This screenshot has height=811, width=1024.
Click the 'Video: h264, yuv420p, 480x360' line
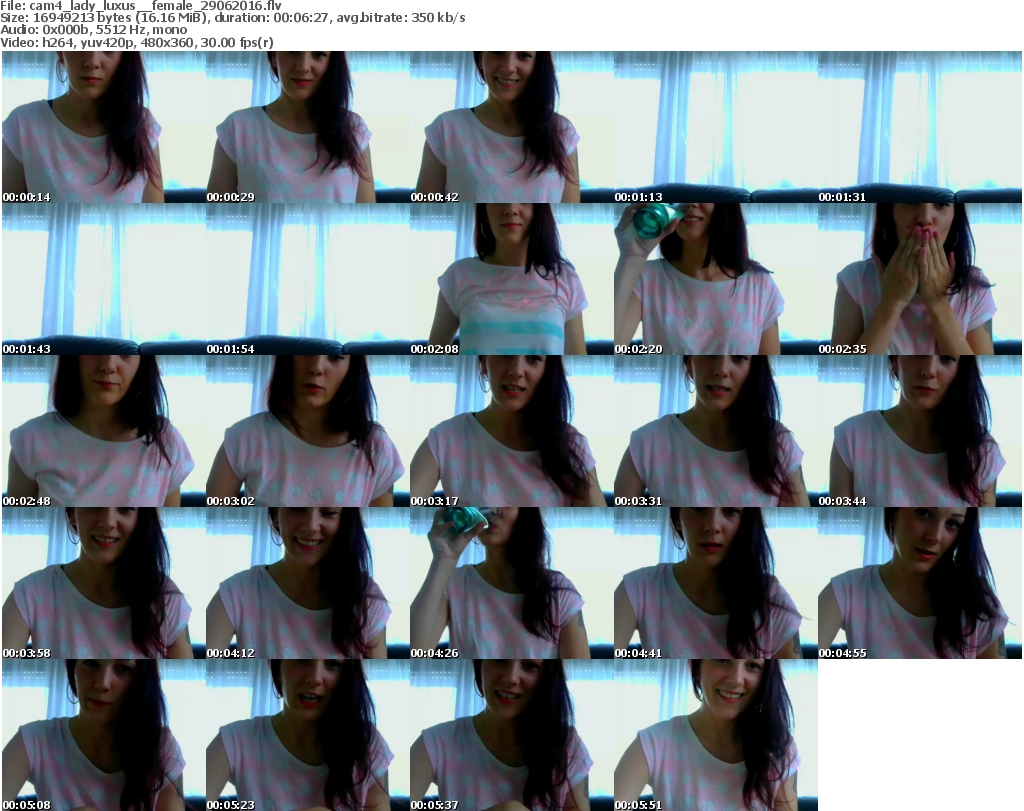click(137, 42)
